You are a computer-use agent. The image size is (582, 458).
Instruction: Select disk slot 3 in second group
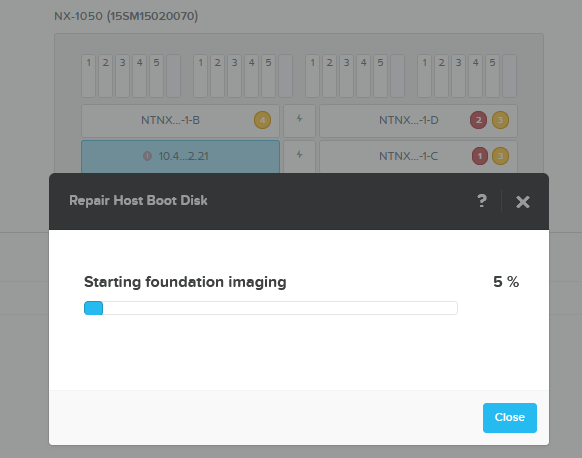coord(235,76)
